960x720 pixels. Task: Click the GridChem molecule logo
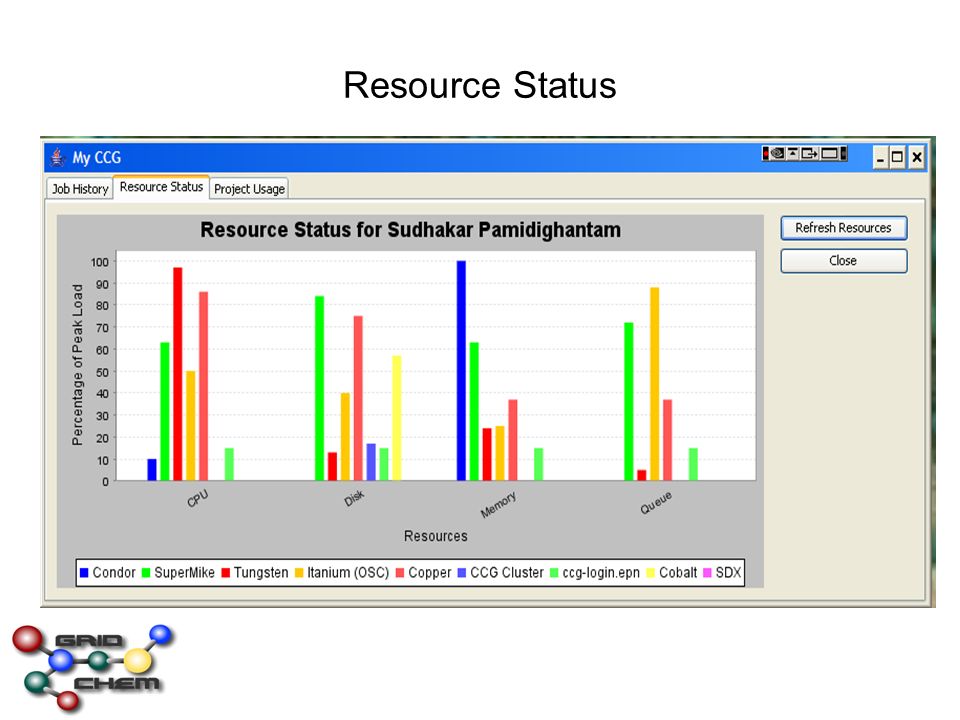click(93, 667)
